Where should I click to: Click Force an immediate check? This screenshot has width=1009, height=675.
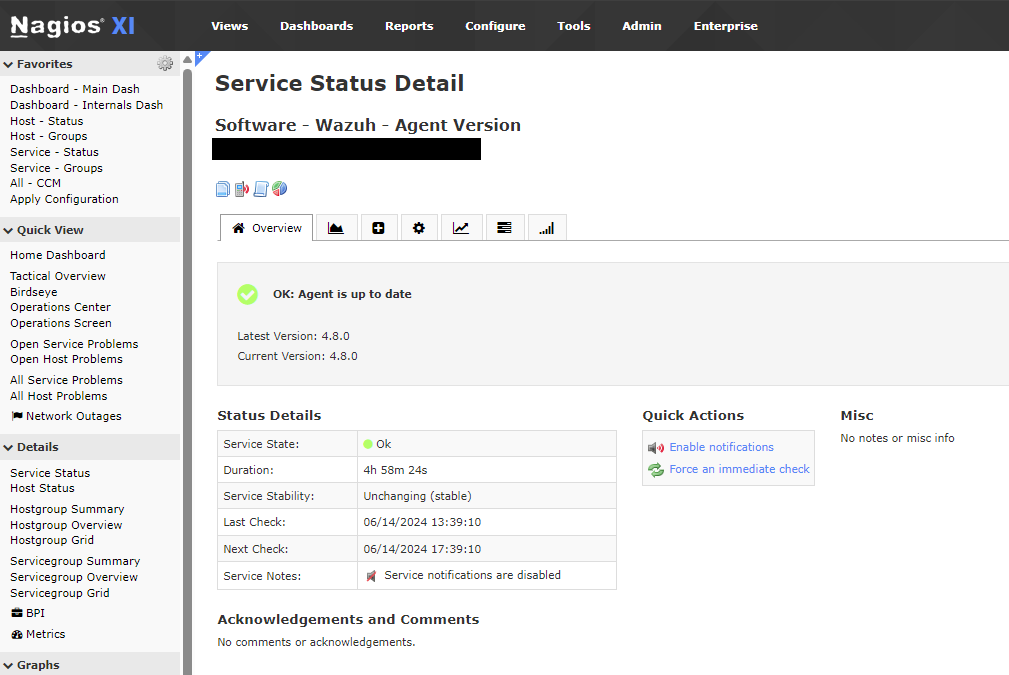pos(739,469)
